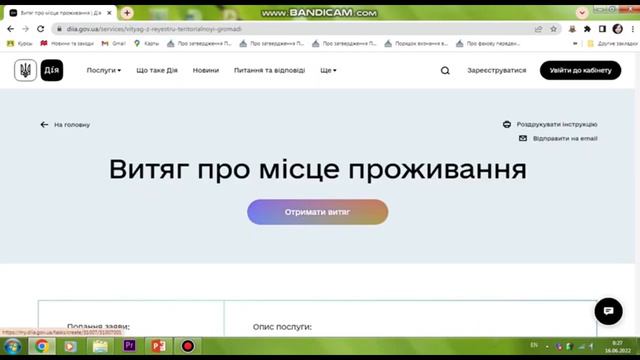Open the Chrome profile avatar
Viewport: 640px width, 360px height.
pyautogui.click(x=617, y=29)
